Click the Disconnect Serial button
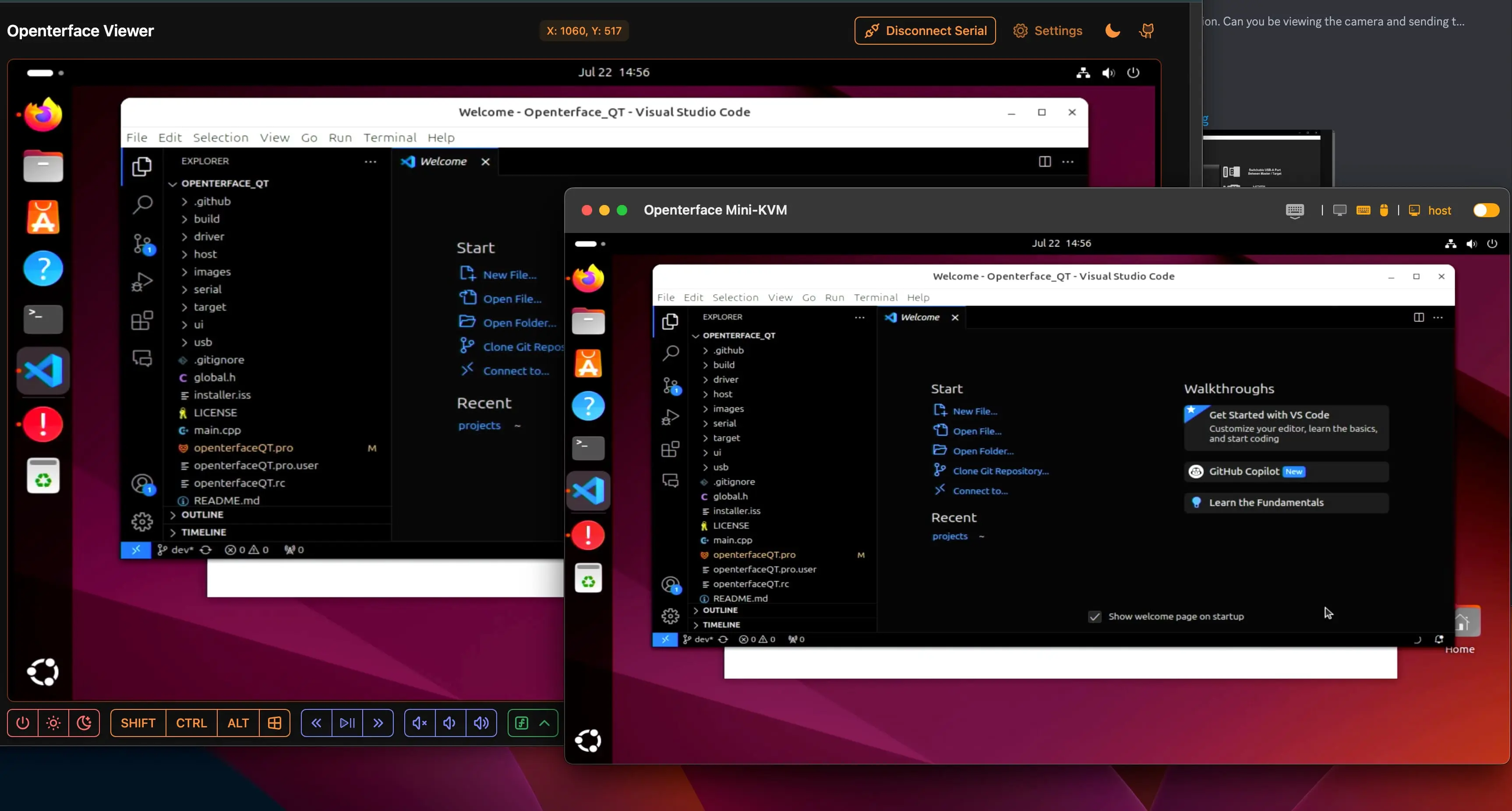 click(925, 31)
